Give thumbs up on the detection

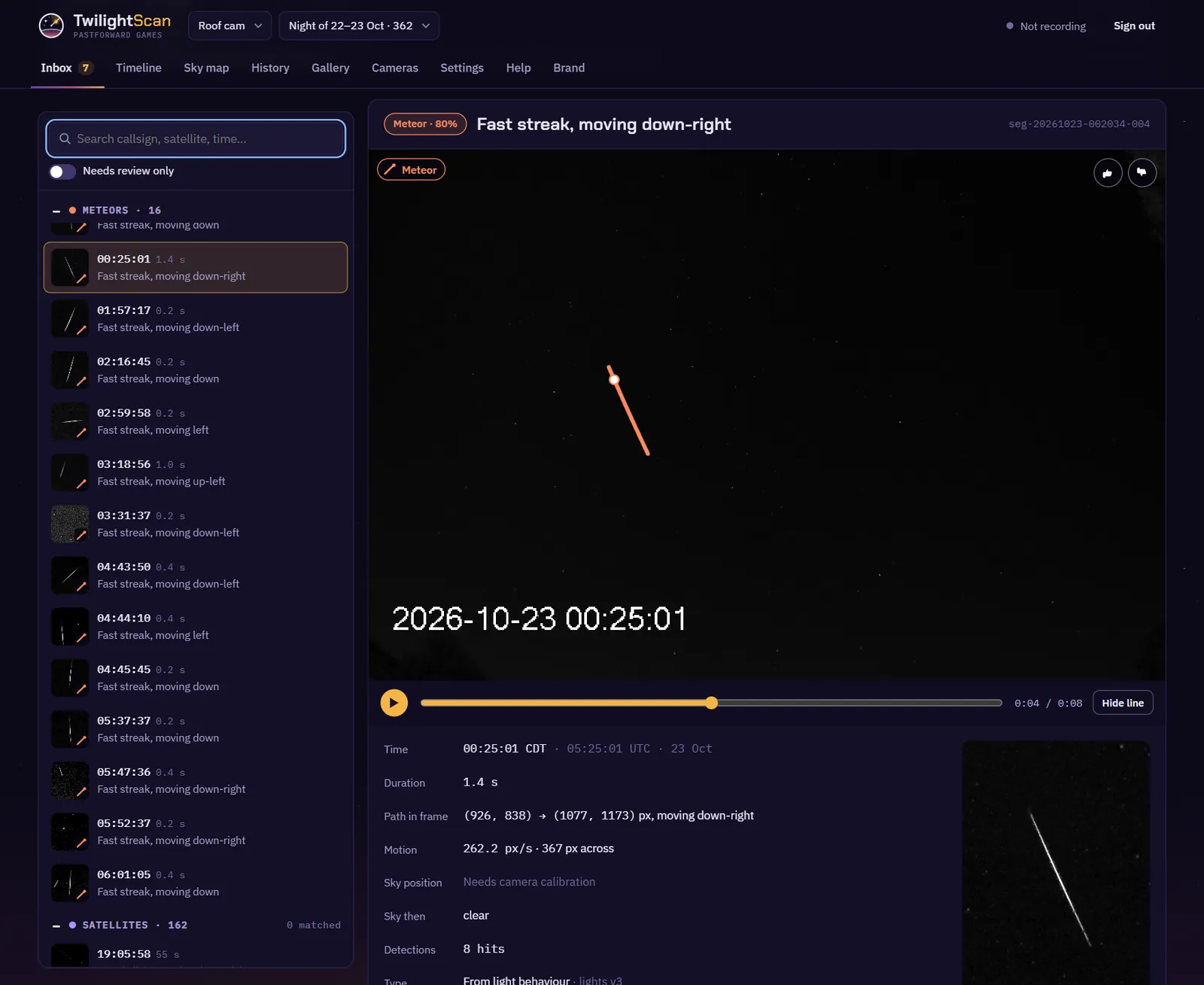[1108, 172]
